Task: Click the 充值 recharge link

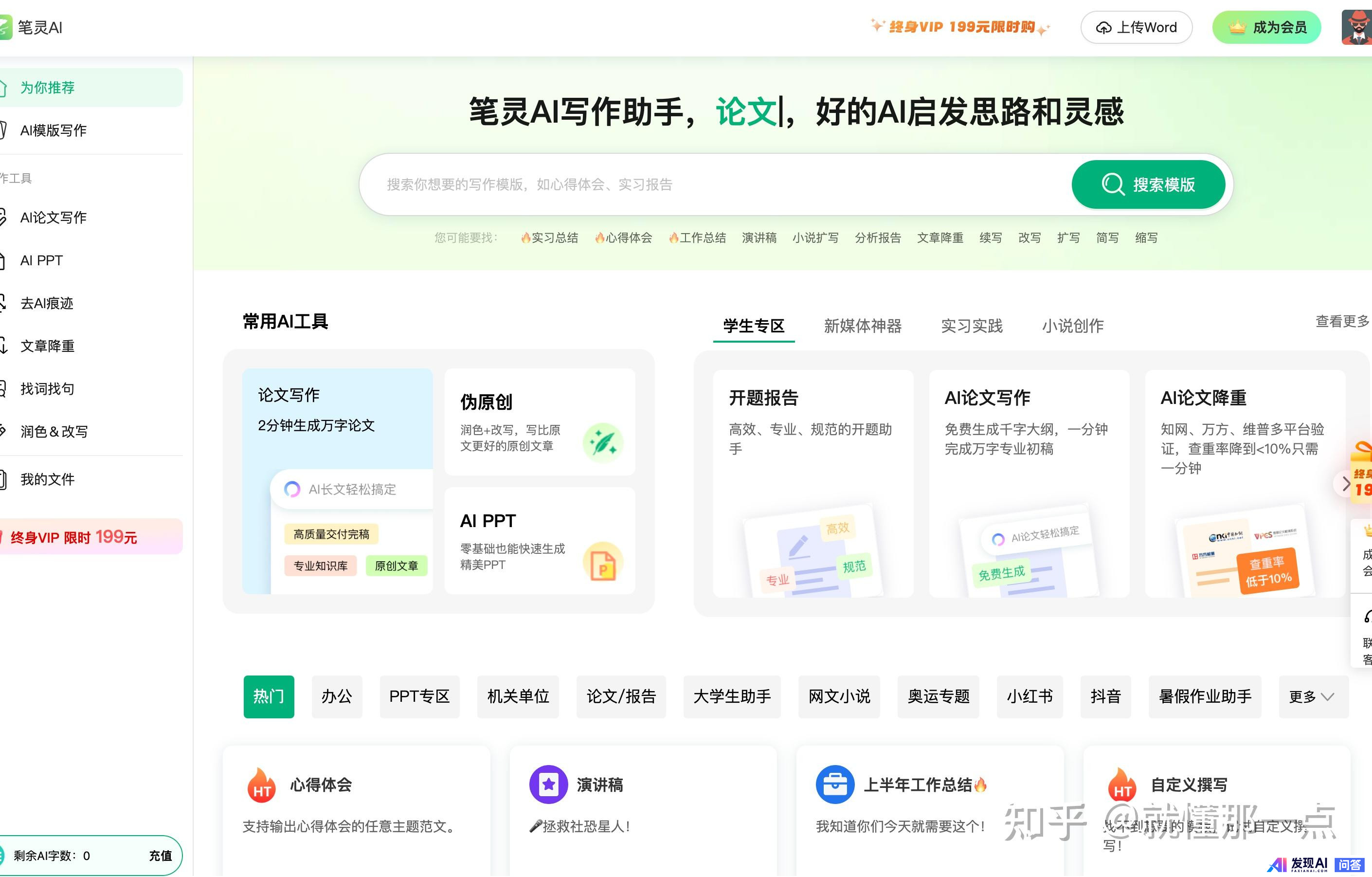Action: click(x=160, y=856)
